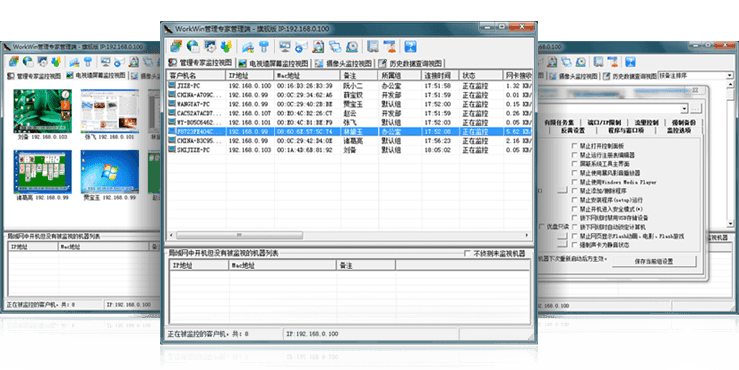Open the sort dropdown in right window
This screenshot has width=739, height=370.
pyautogui.click(x=730, y=75)
